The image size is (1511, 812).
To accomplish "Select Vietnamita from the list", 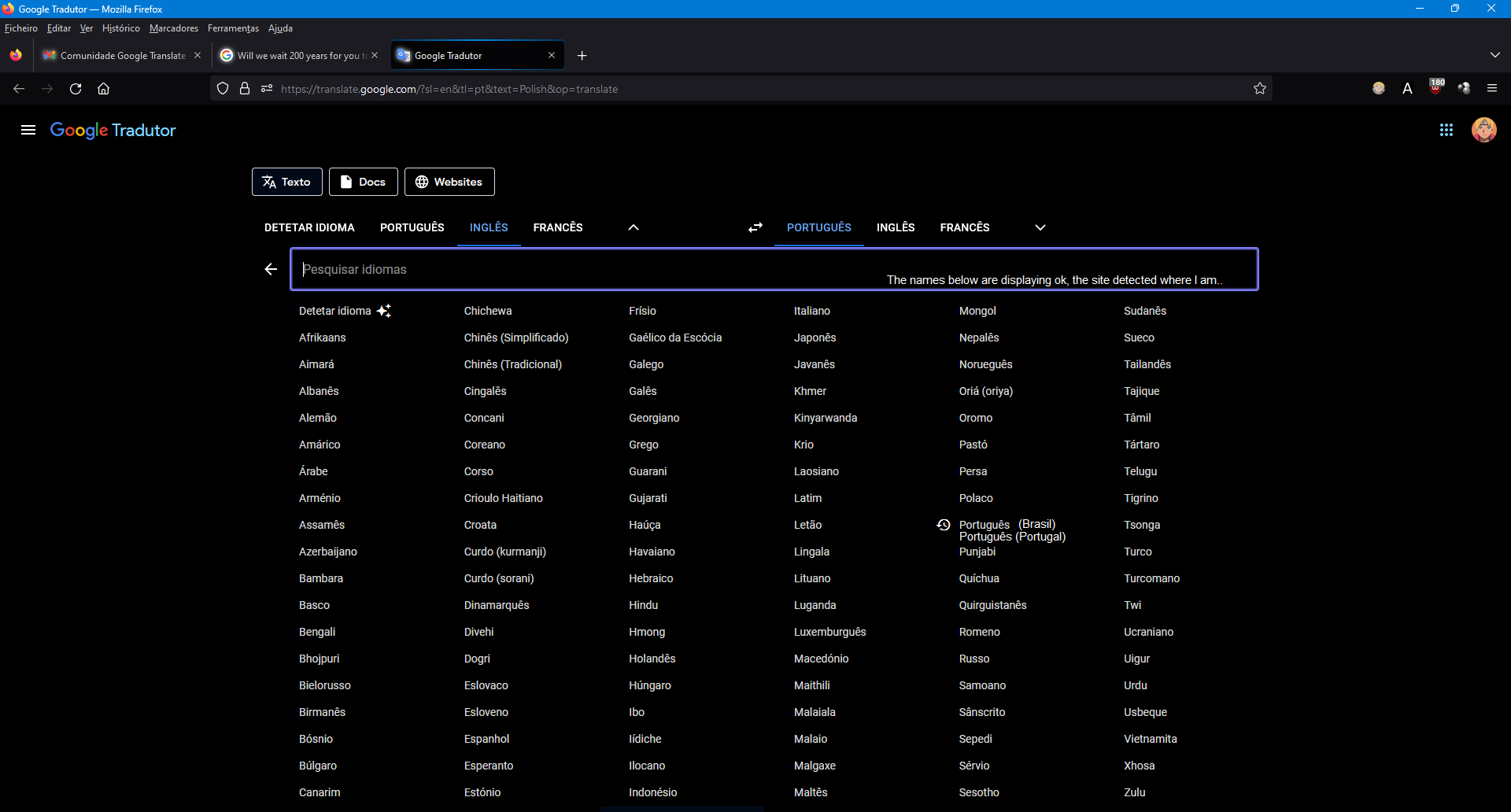I will tap(1151, 739).
